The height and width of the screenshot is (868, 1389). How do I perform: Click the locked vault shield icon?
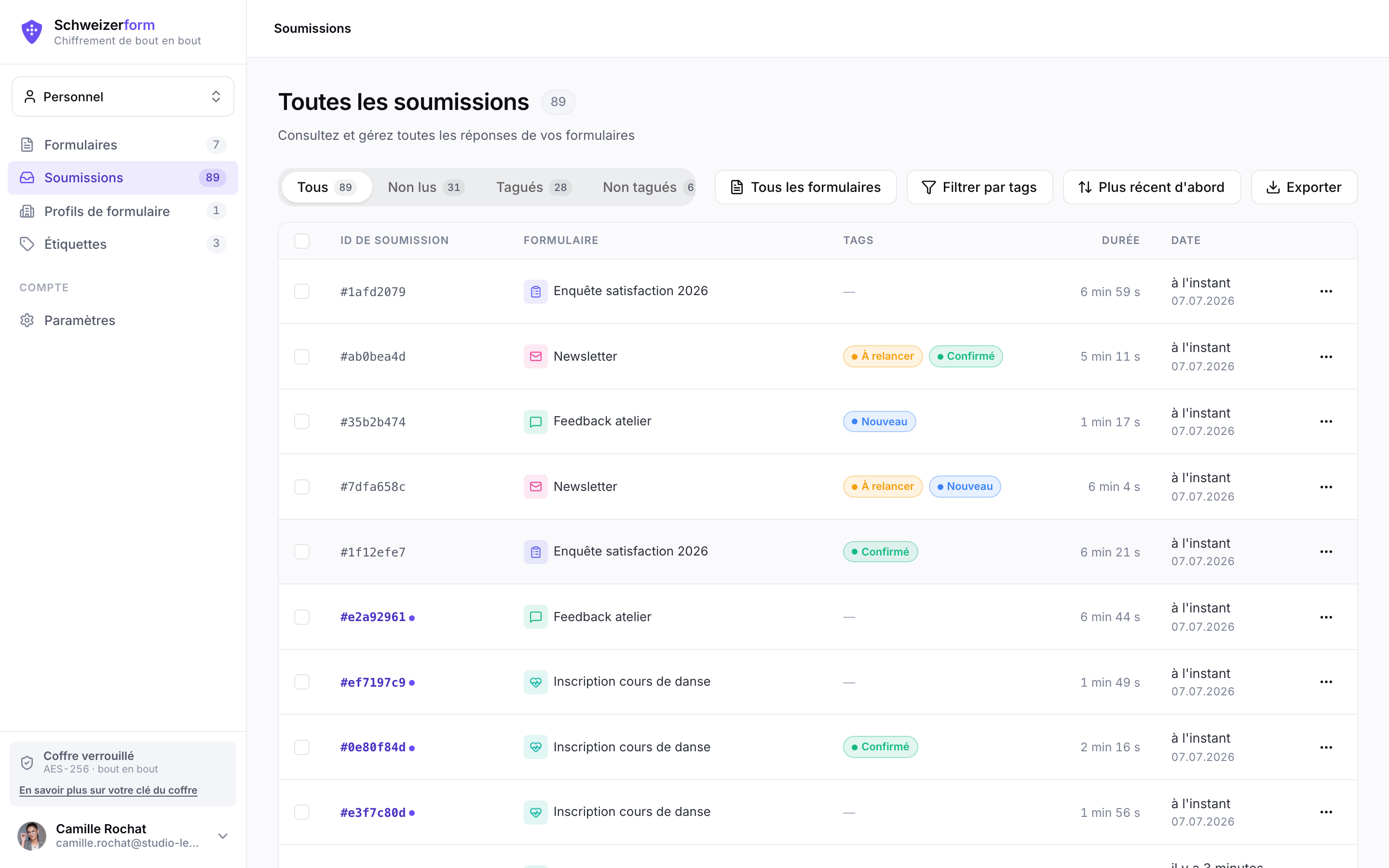(27, 762)
